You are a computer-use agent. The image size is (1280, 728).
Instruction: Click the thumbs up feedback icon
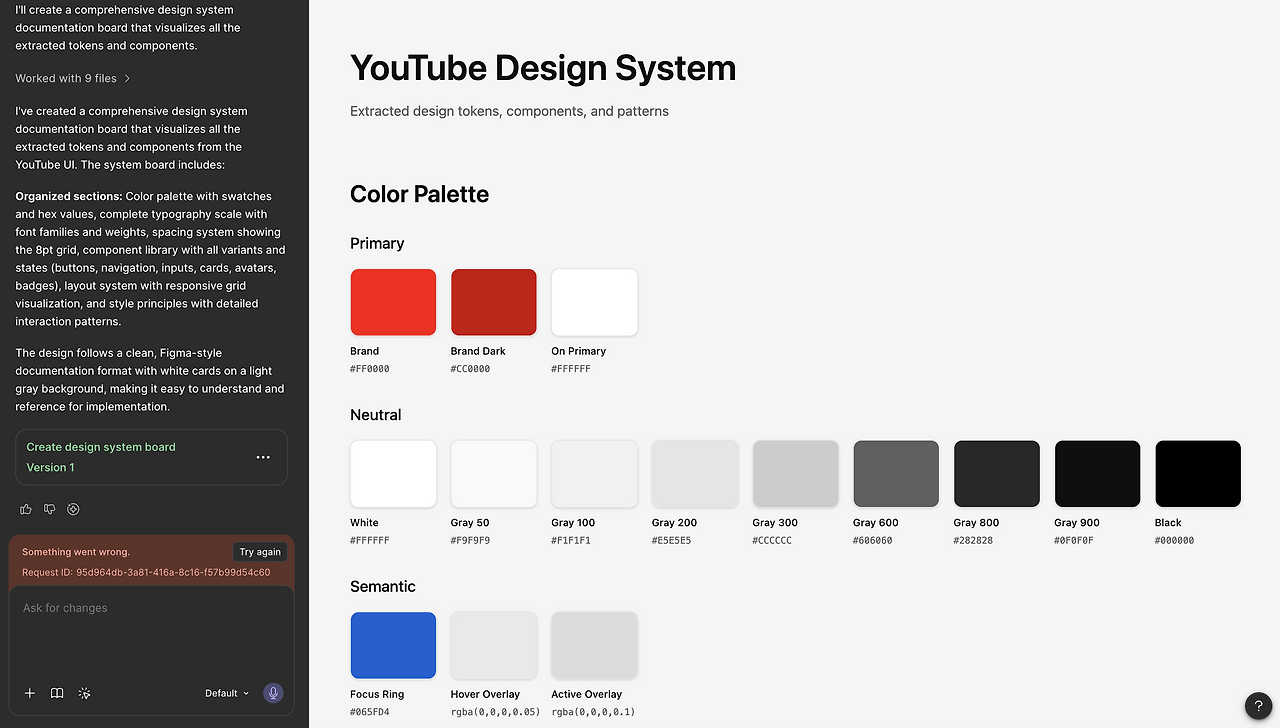[26, 509]
